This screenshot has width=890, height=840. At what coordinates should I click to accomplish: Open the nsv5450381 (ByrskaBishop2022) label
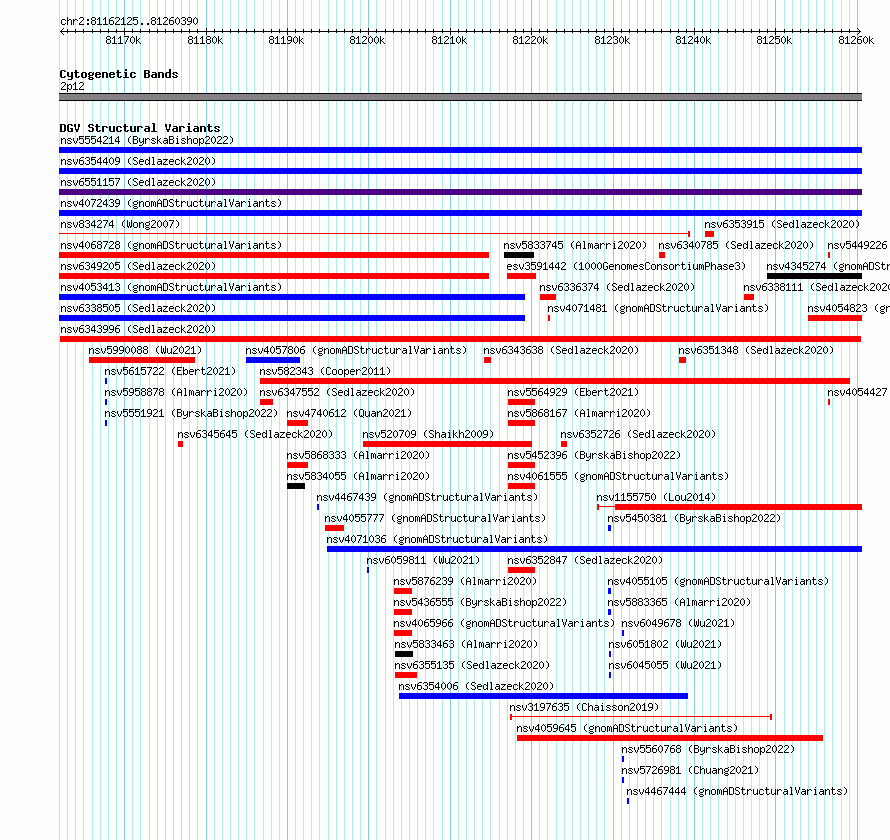coord(694,518)
